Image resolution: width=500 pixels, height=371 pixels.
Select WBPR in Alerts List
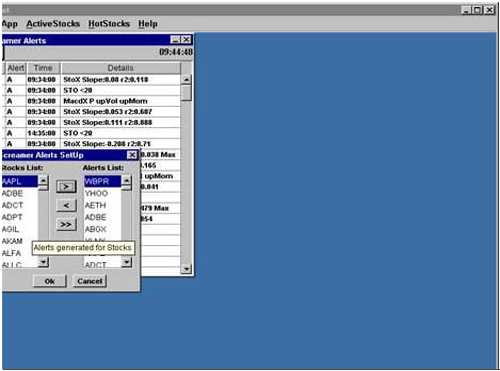pyautogui.click(x=103, y=182)
